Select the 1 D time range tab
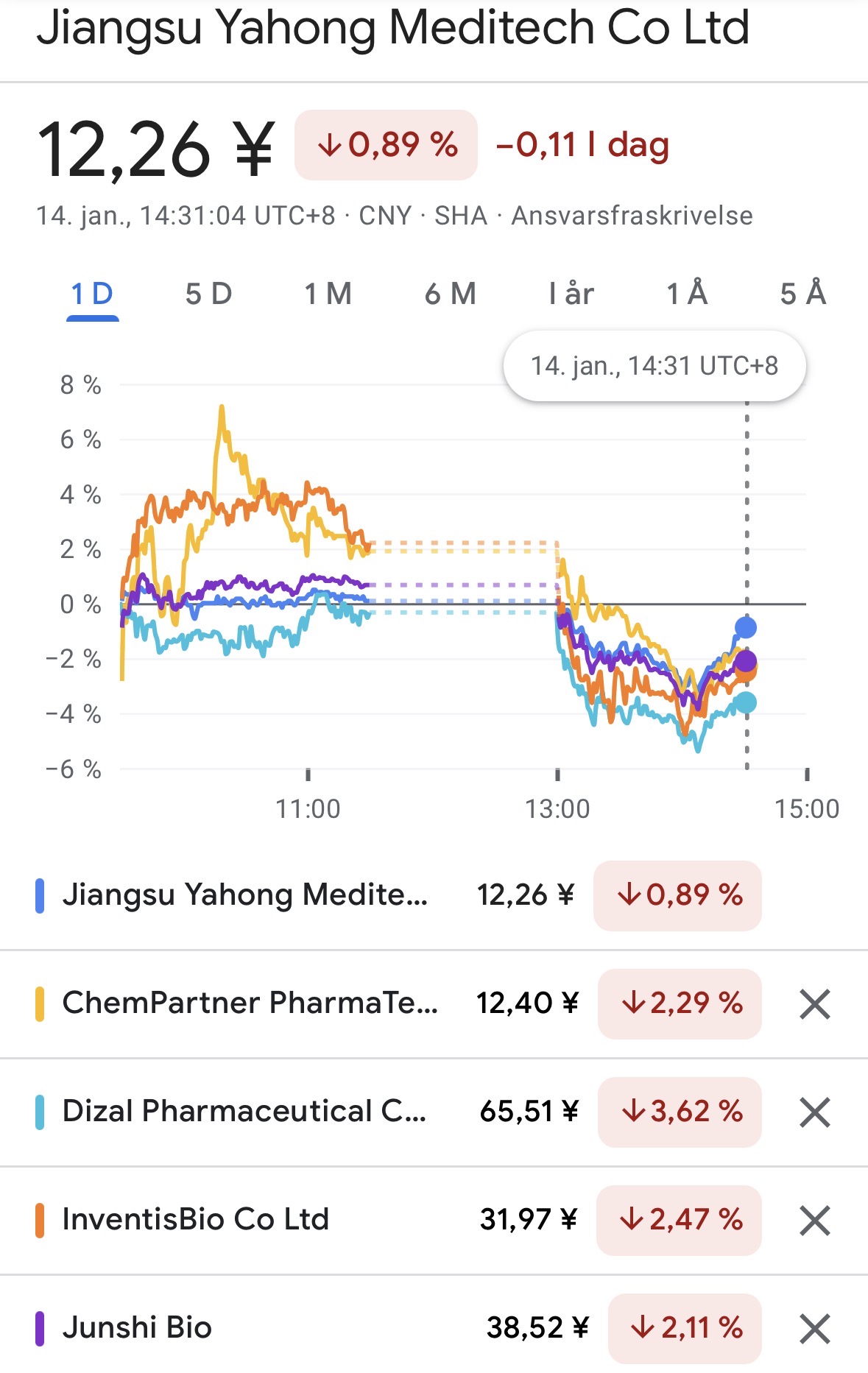Image resolution: width=868 pixels, height=1373 pixels. 93,294
